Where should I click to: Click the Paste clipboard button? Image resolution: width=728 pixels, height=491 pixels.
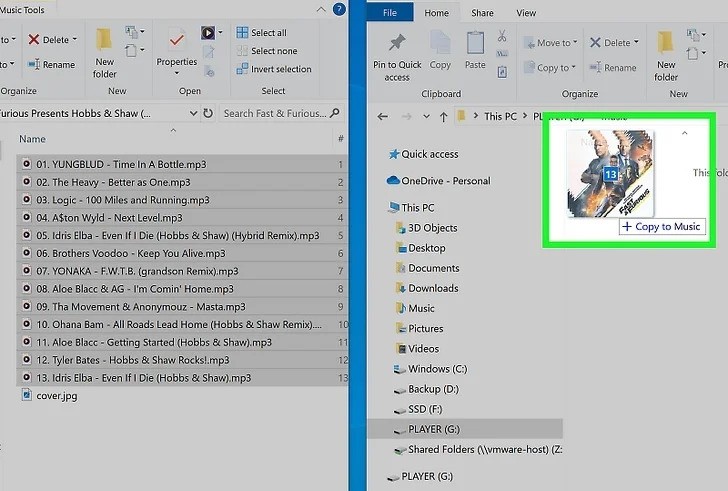click(x=475, y=50)
